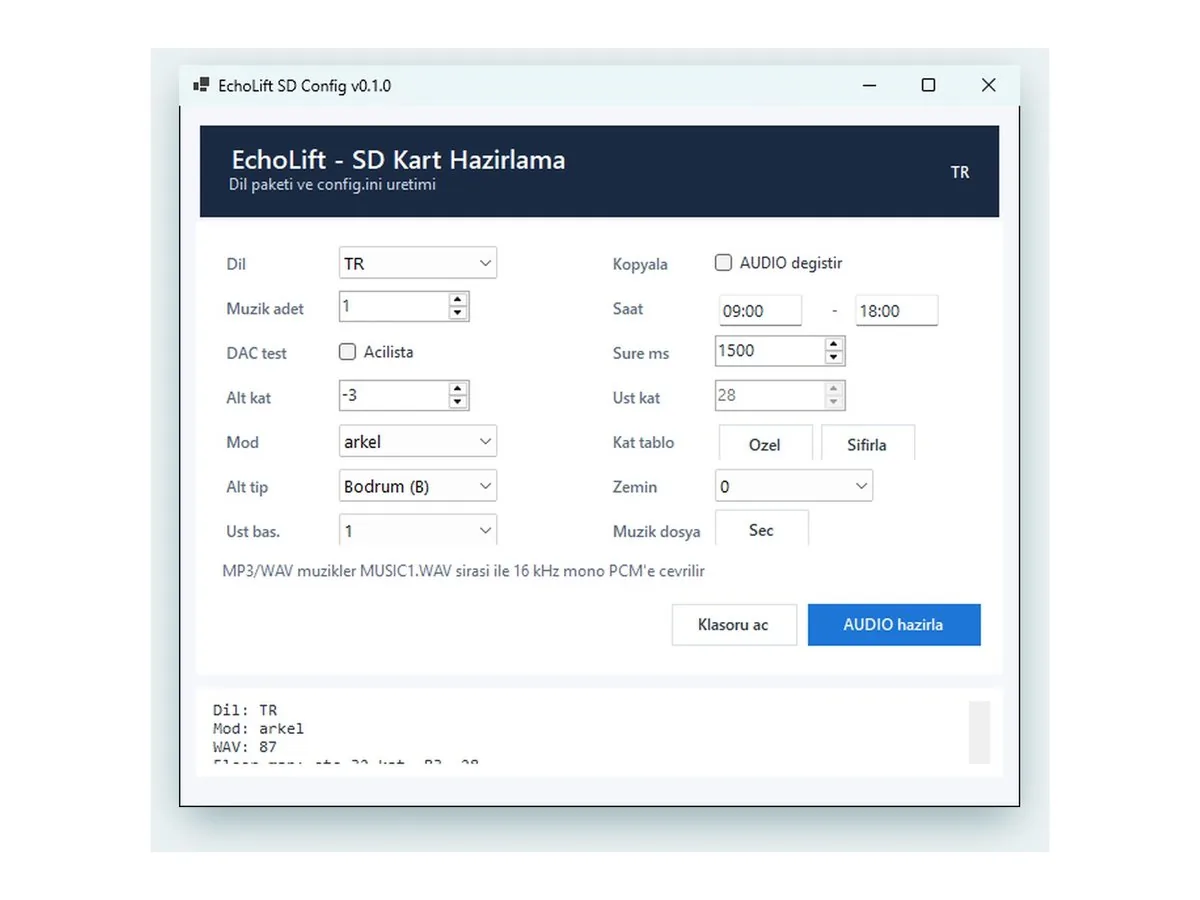The height and width of the screenshot is (900, 1200).
Task: Click the AUDIO hazirla button
Action: (x=894, y=625)
